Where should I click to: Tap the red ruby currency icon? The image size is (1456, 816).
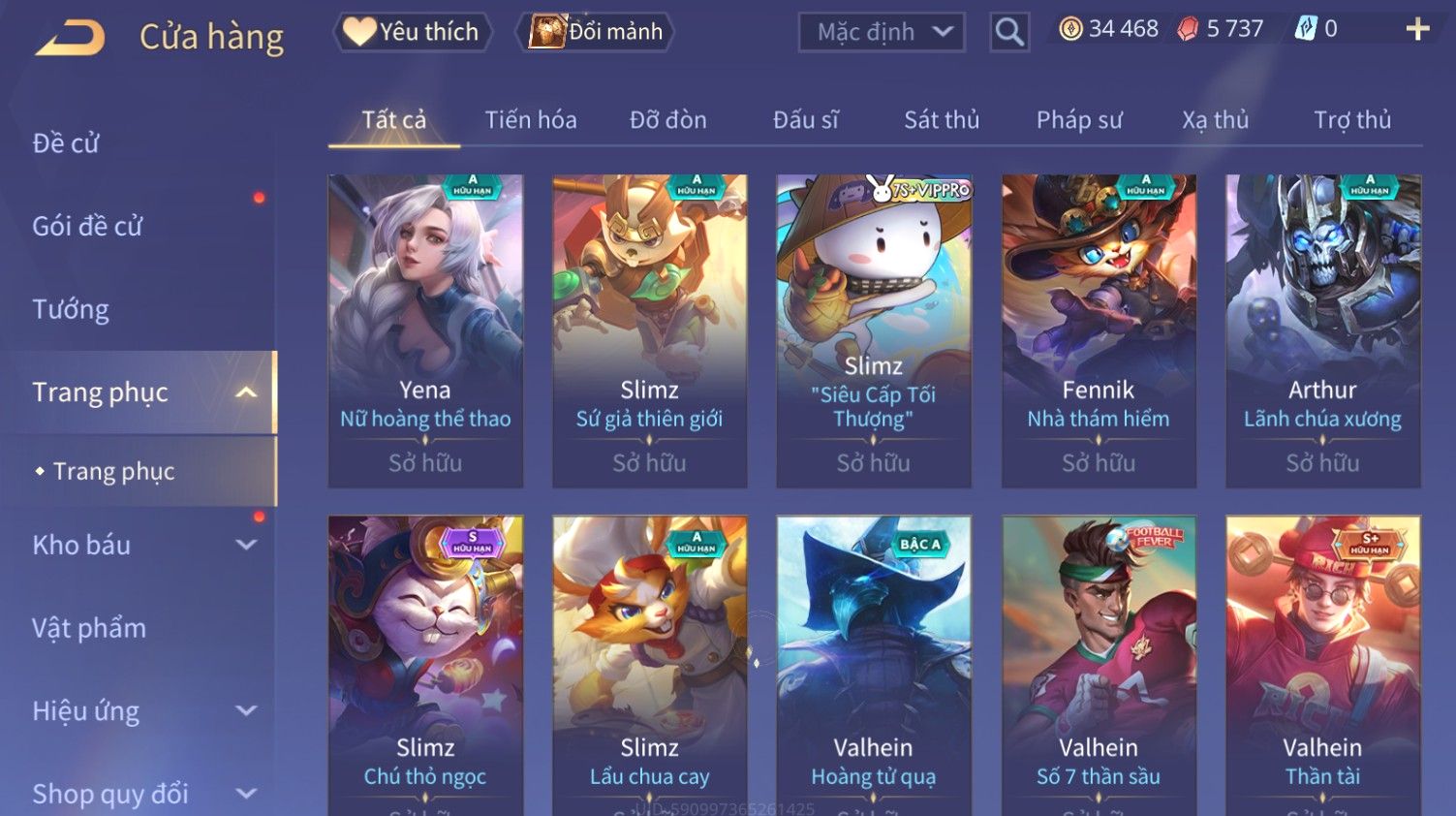click(1188, 29)
